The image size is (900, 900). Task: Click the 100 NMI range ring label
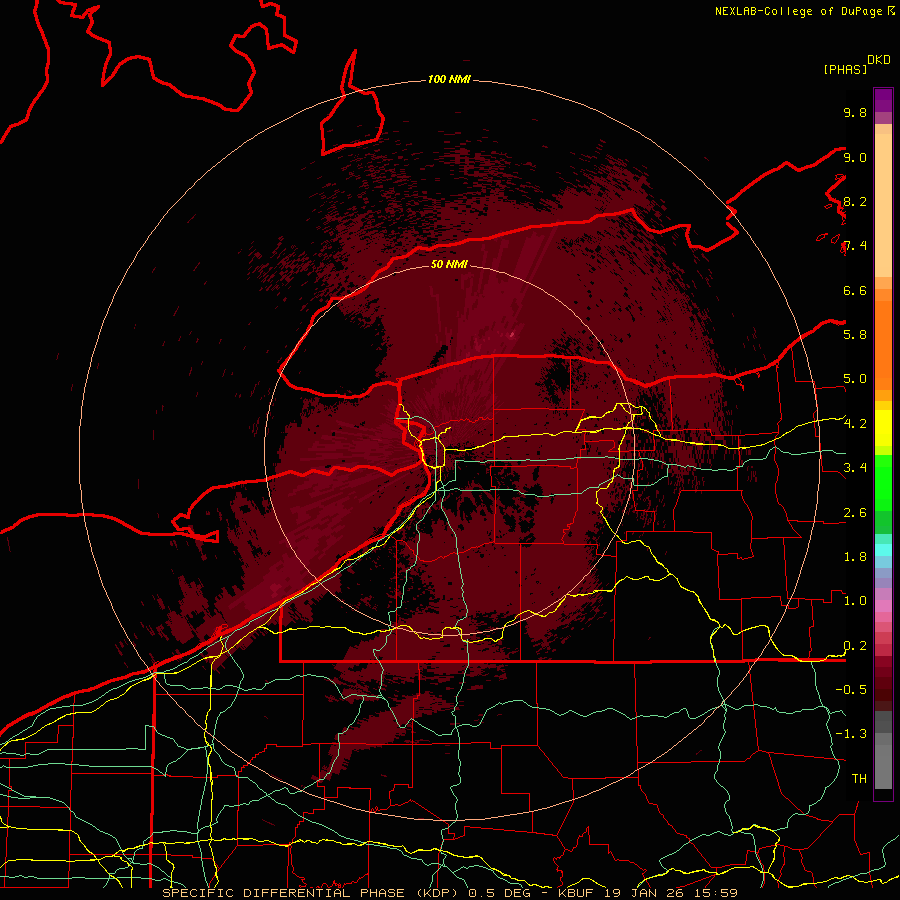[x=449, y=79]
